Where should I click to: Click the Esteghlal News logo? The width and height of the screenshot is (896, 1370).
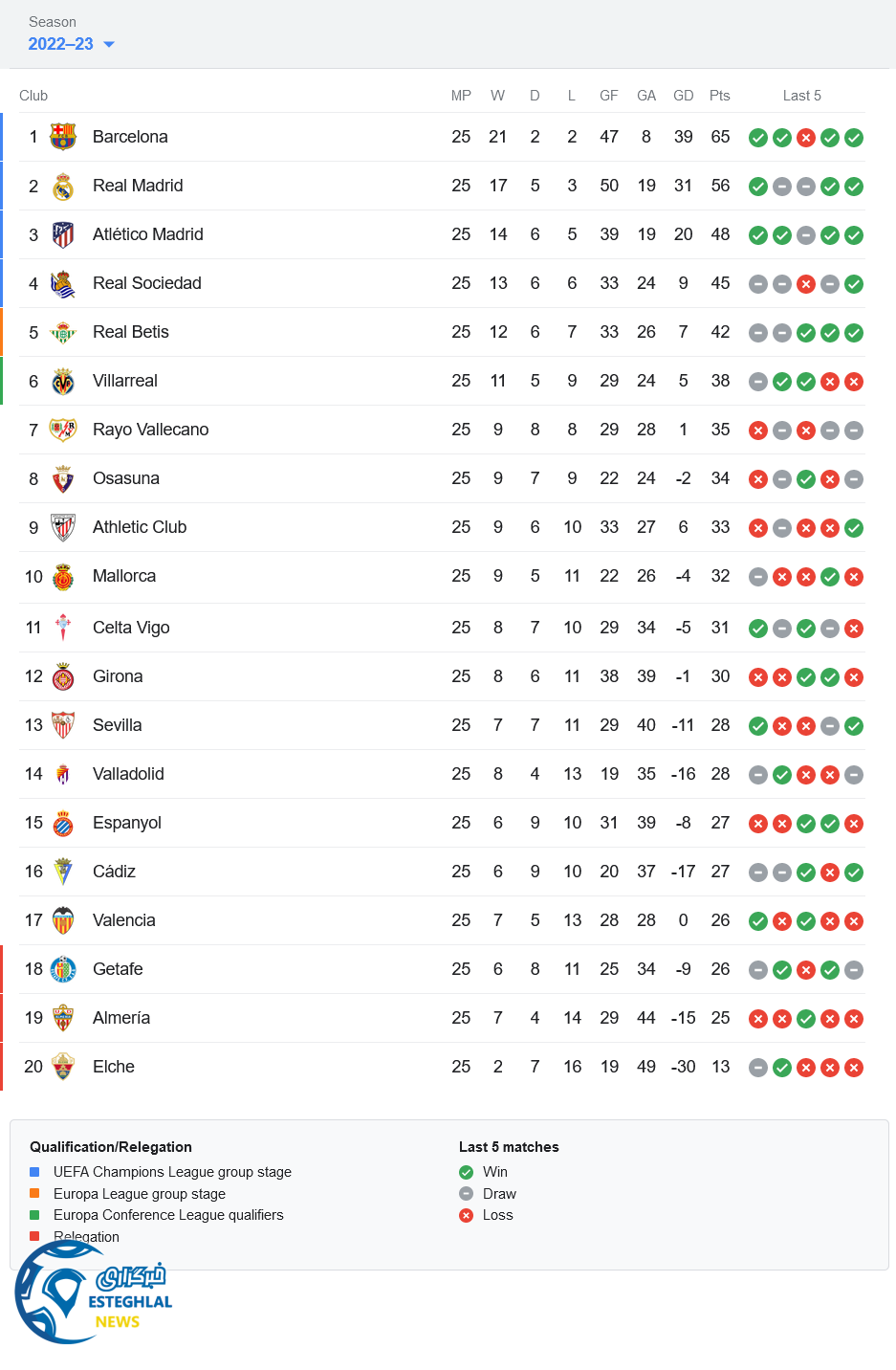click(x=94, y=1293)
